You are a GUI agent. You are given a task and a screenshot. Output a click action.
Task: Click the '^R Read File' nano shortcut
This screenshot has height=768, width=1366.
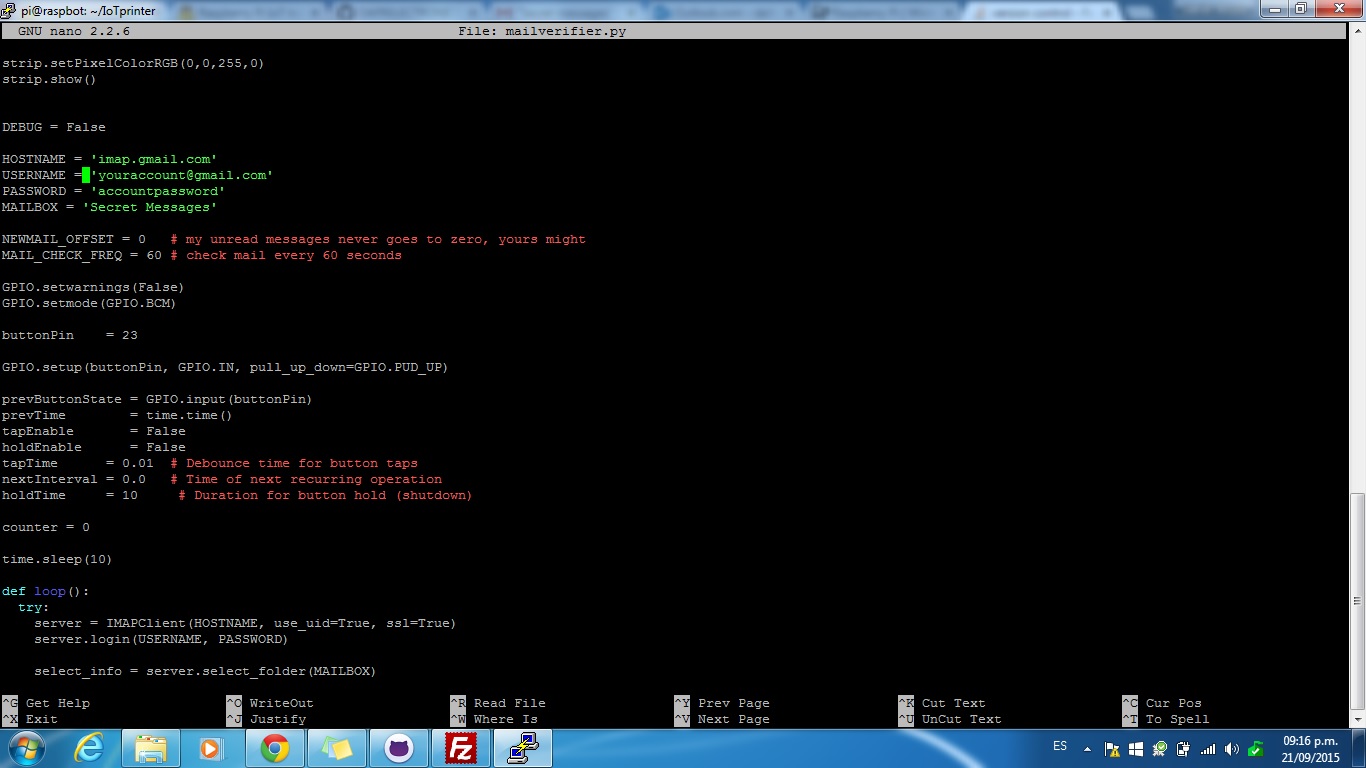pyautogui.click(x=498, y=703)
